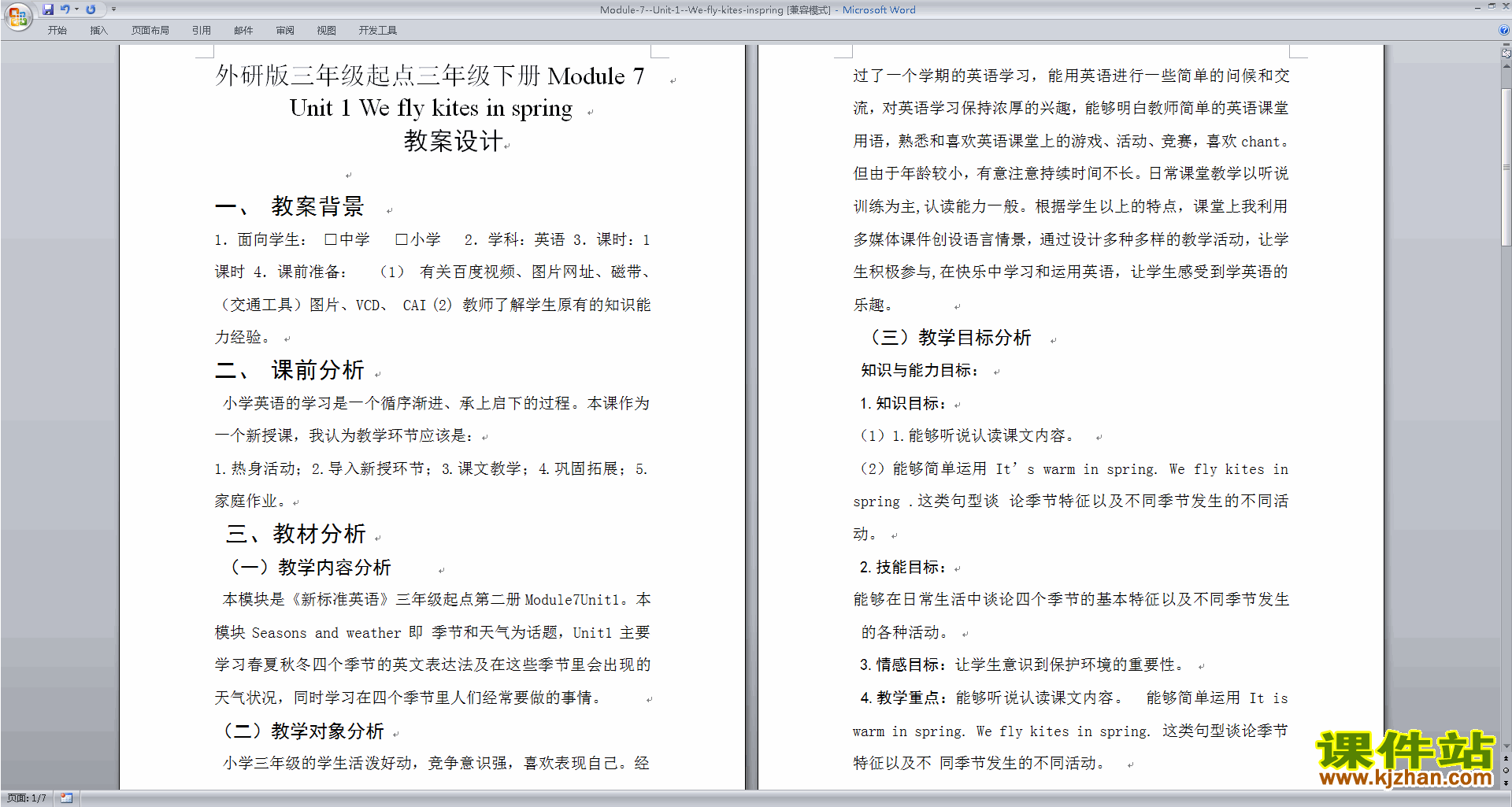
Task: Minimize the Word window
Action: point(1477,7)
